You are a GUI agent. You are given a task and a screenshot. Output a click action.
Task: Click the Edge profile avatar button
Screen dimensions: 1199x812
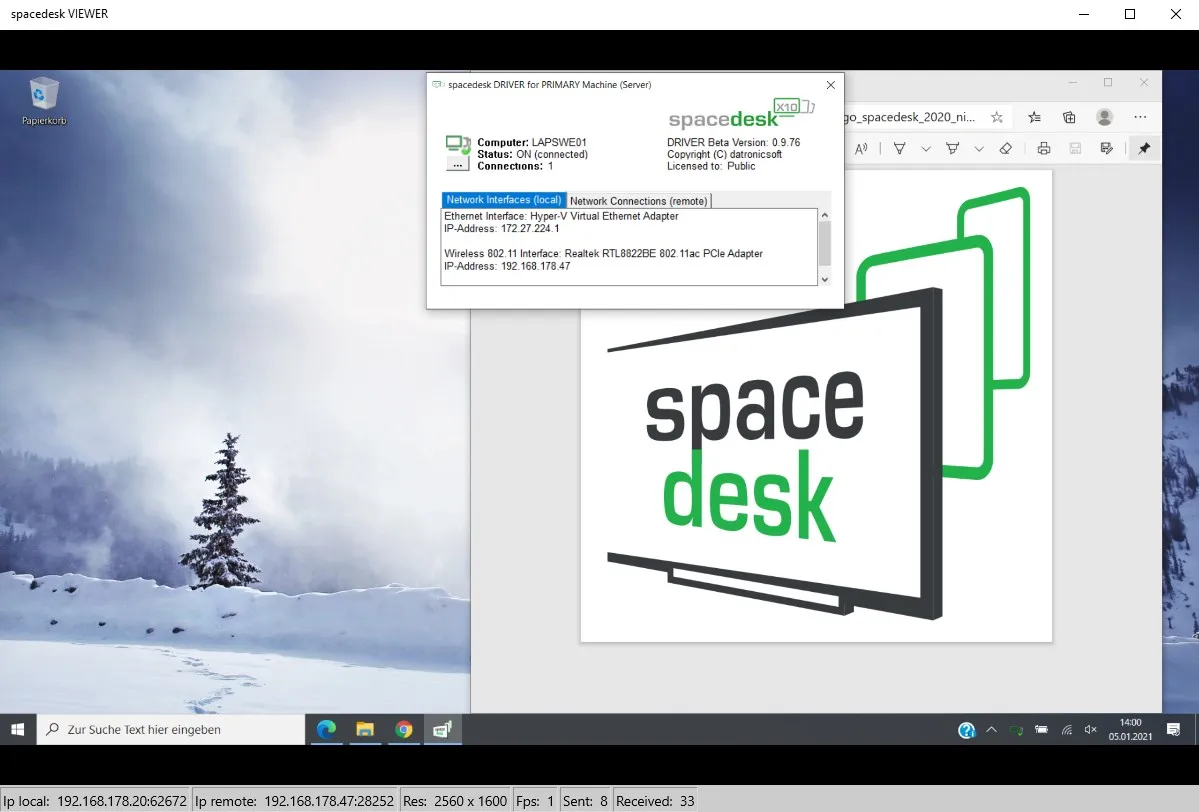point(1104,117)
